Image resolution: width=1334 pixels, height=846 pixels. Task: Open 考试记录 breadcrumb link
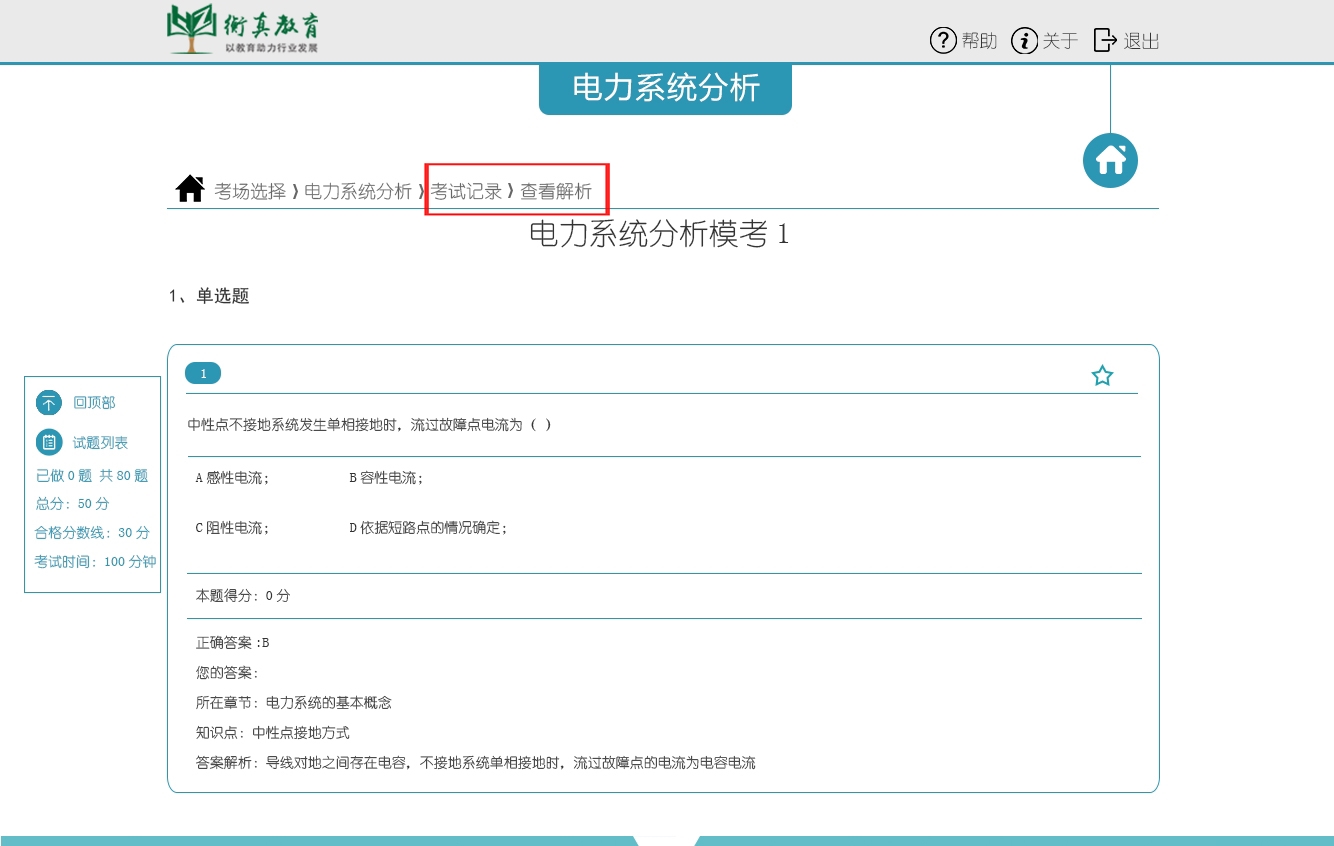466,191
